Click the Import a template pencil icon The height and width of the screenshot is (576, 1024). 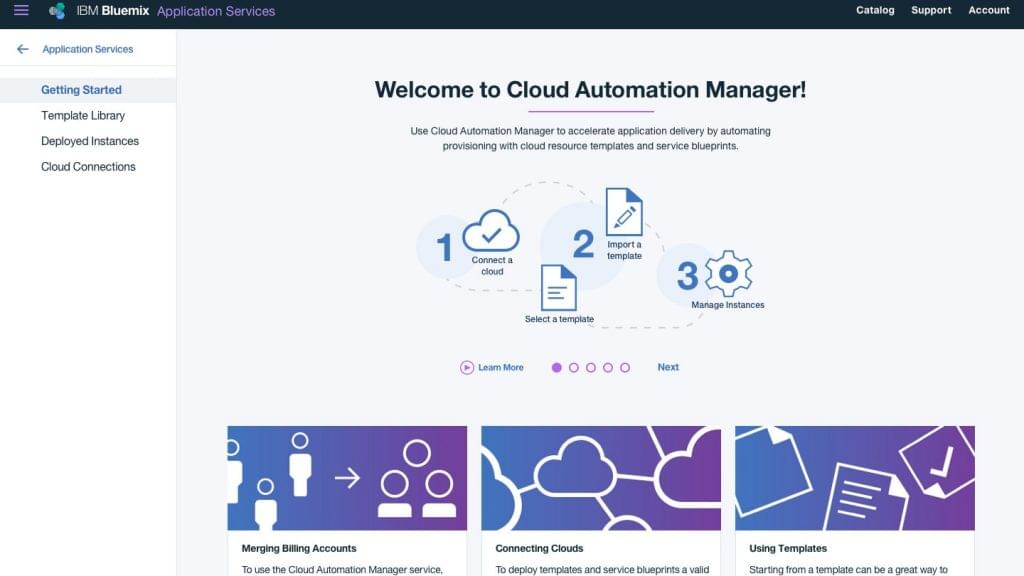[x=624, y=212]
